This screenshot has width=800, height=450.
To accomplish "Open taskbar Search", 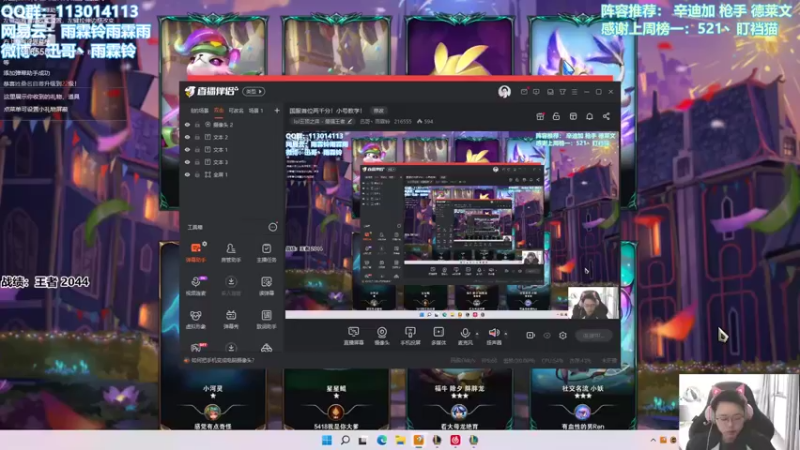I will point(345,440).
